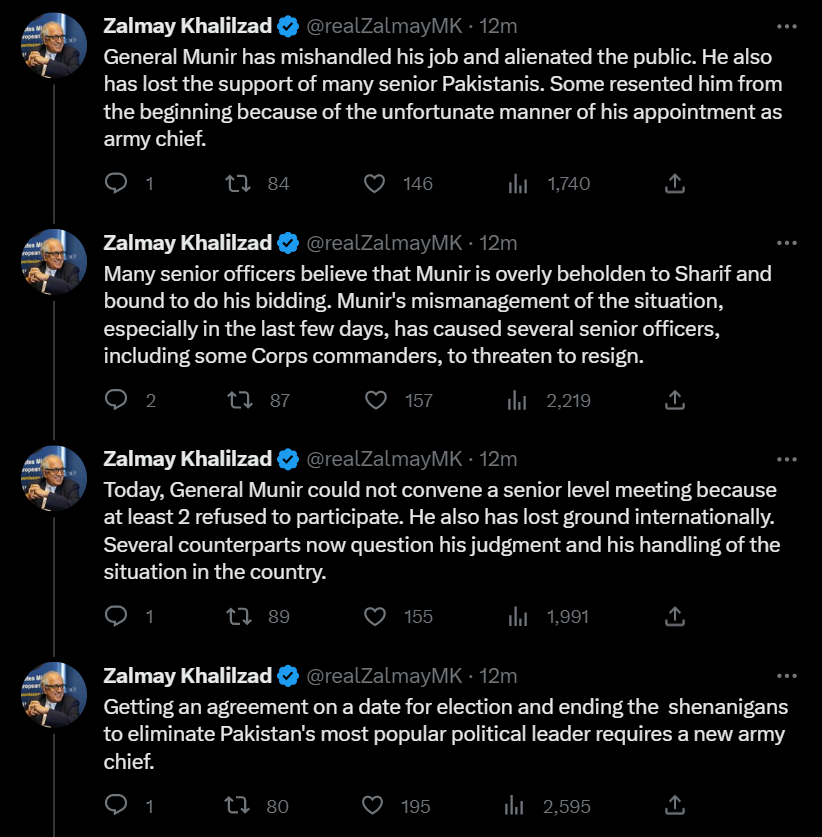The height and width of the screenshot is (837, 822).
Task: Open @realZalmayMK handle on second tweet
Action: coord(384,243)
